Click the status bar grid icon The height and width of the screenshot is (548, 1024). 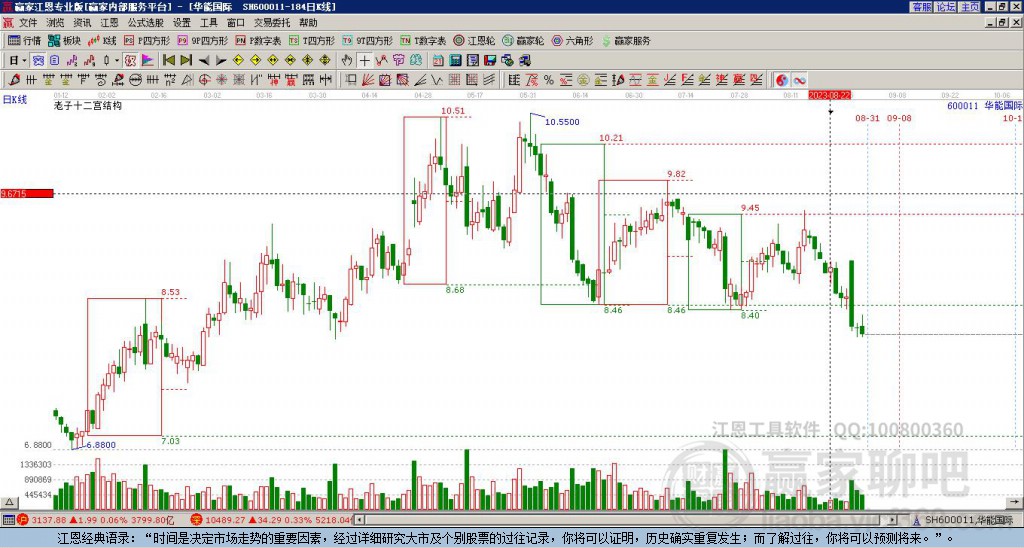8,520
